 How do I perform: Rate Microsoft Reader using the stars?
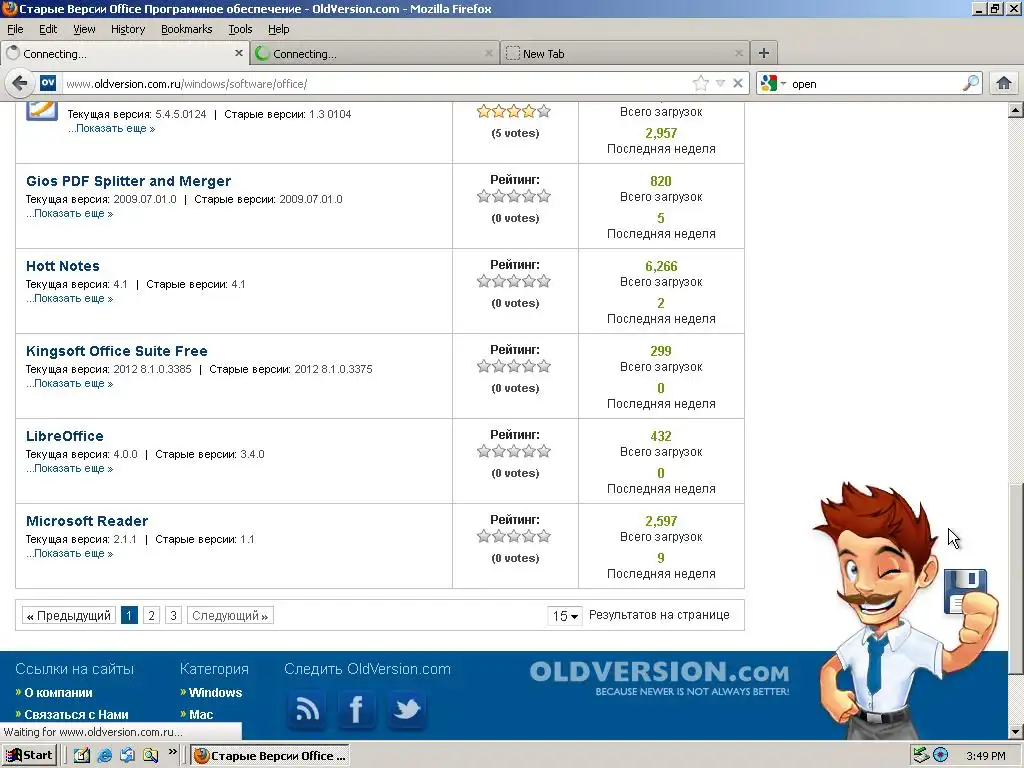514,536
